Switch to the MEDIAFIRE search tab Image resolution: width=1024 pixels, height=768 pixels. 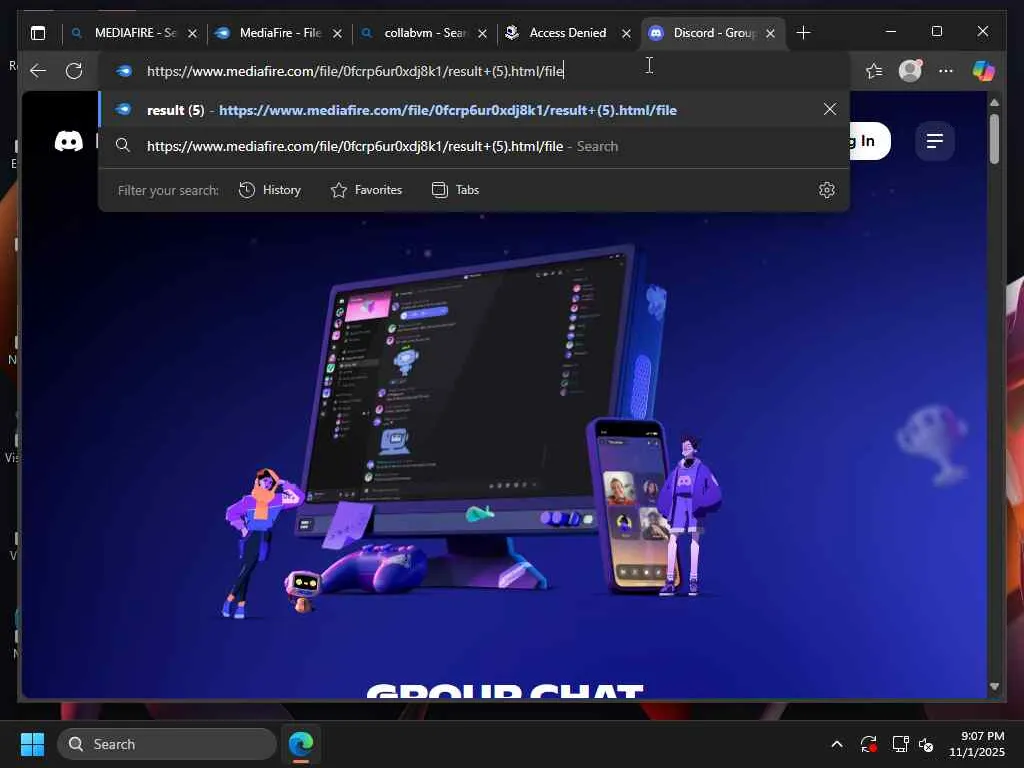[x=134, y=33]
